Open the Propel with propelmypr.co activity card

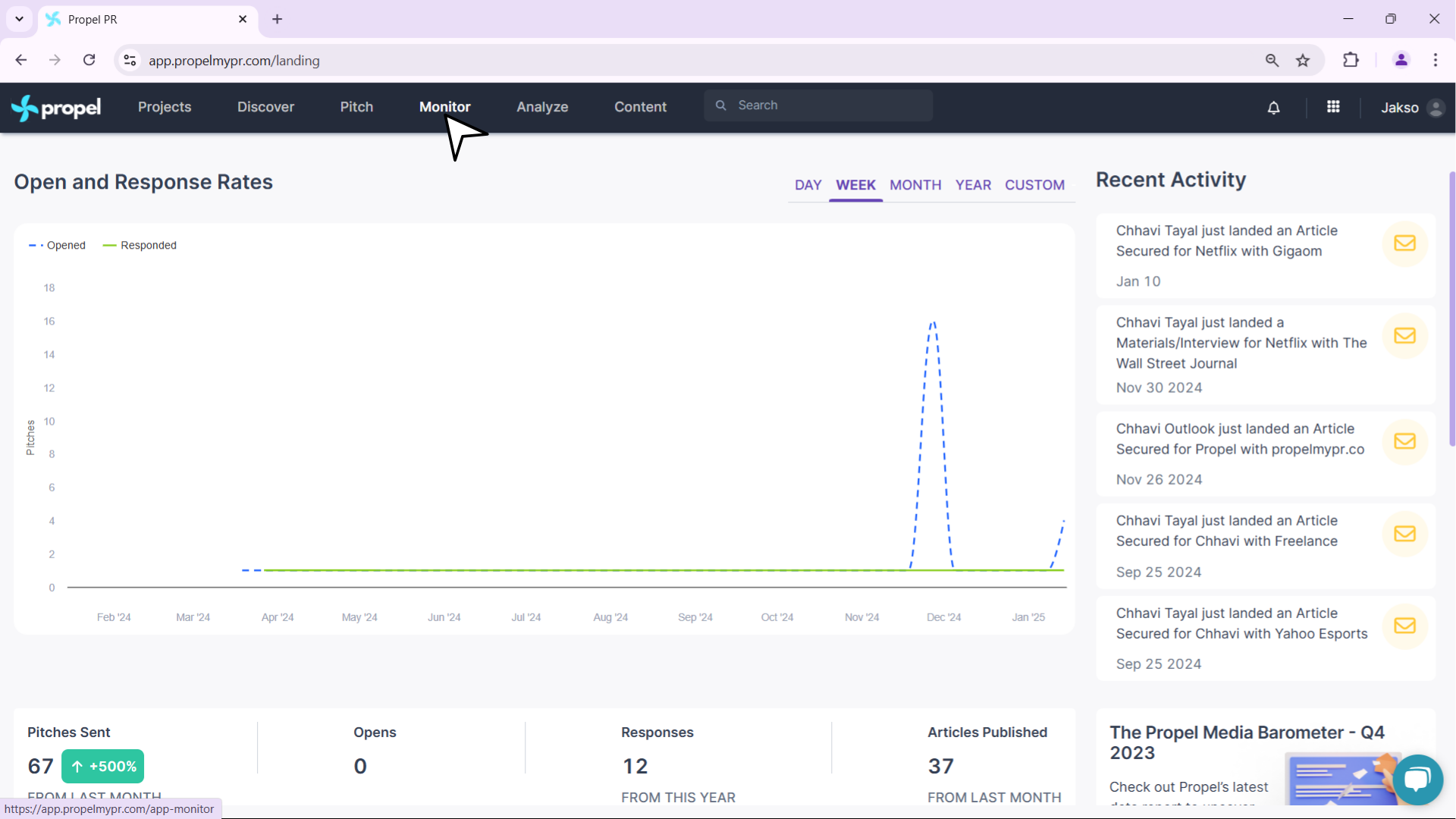point(1266,454)
